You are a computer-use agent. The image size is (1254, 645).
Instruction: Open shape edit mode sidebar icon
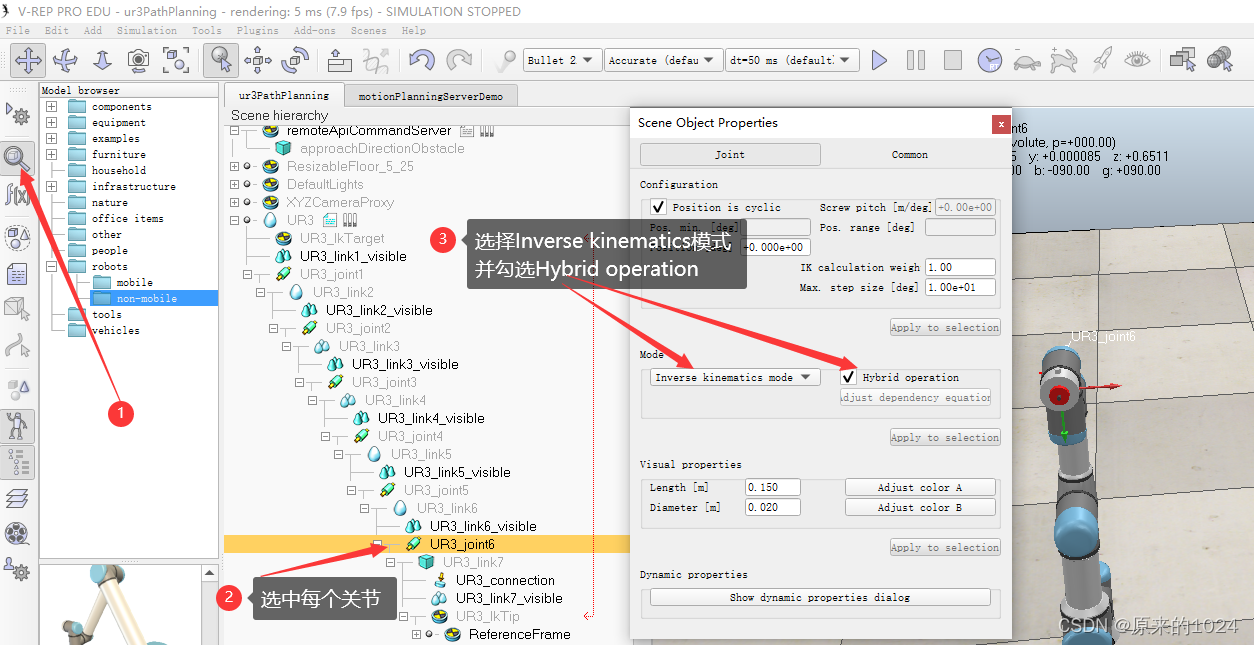18,310
